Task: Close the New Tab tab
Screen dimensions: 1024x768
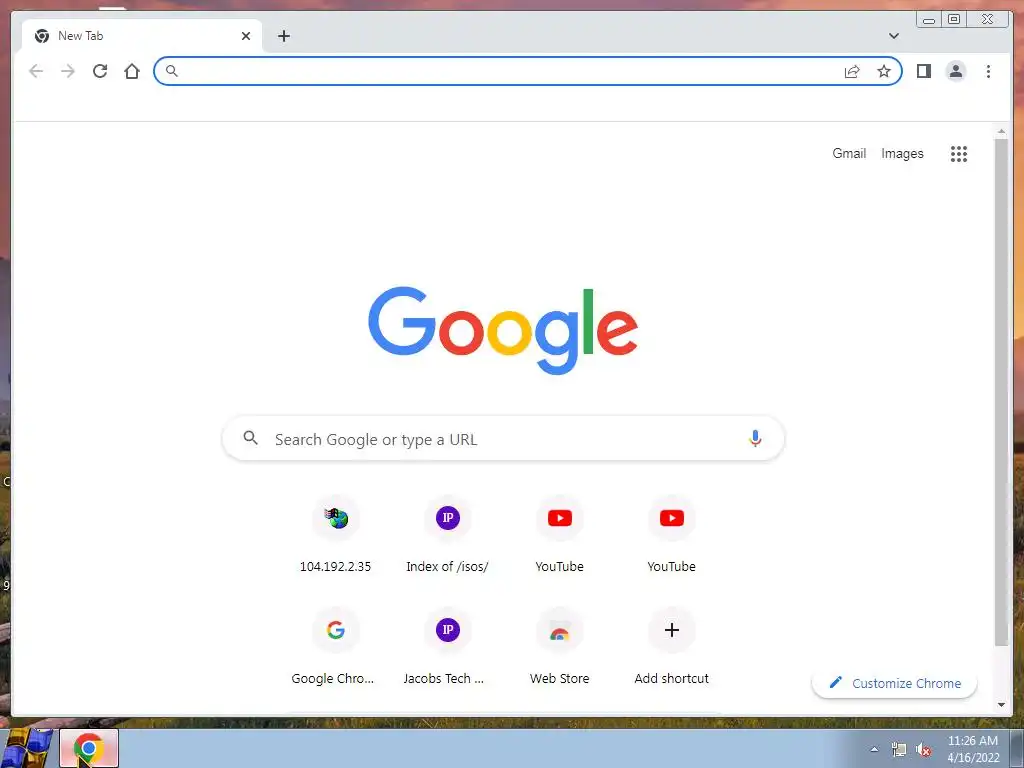Action: tap(246, 36)
